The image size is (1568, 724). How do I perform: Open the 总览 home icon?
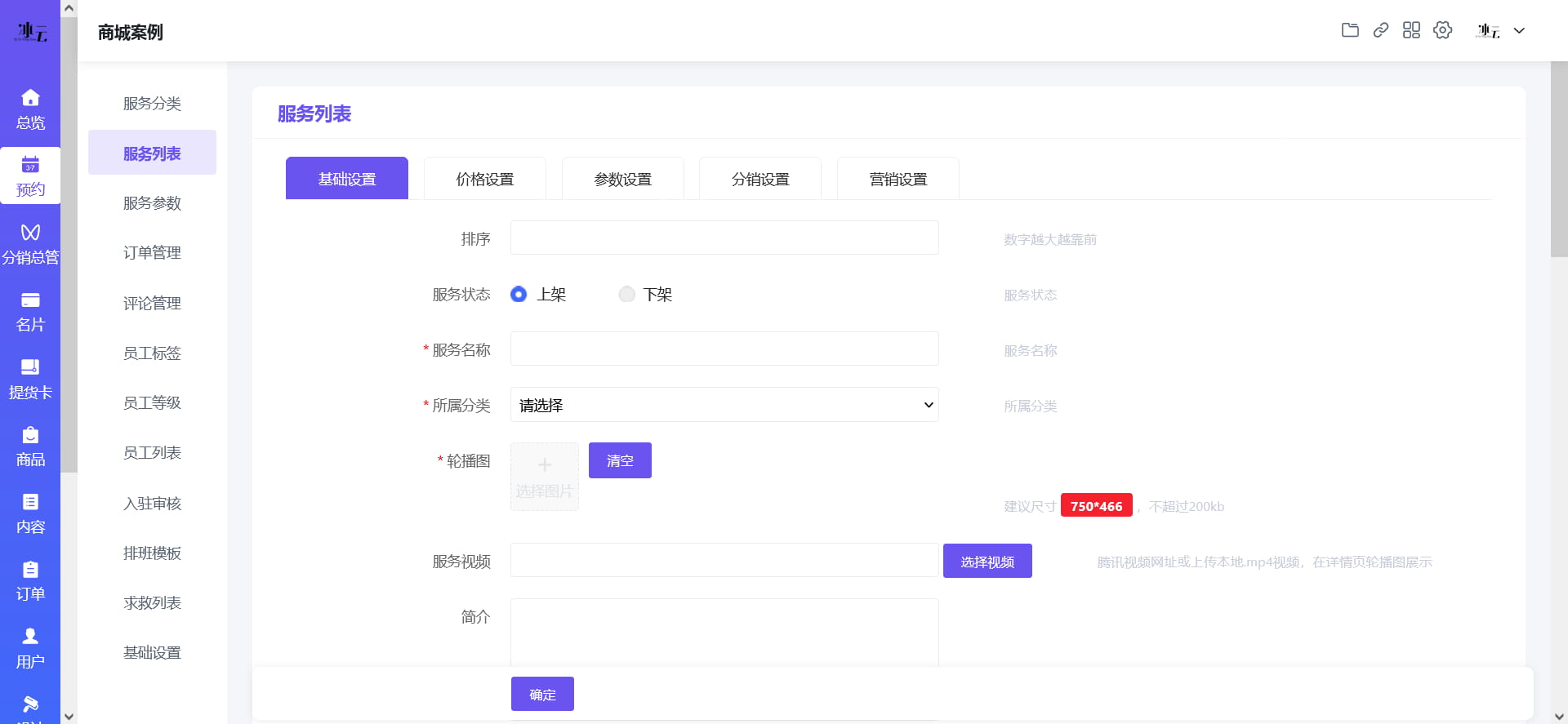click(30, 98)
